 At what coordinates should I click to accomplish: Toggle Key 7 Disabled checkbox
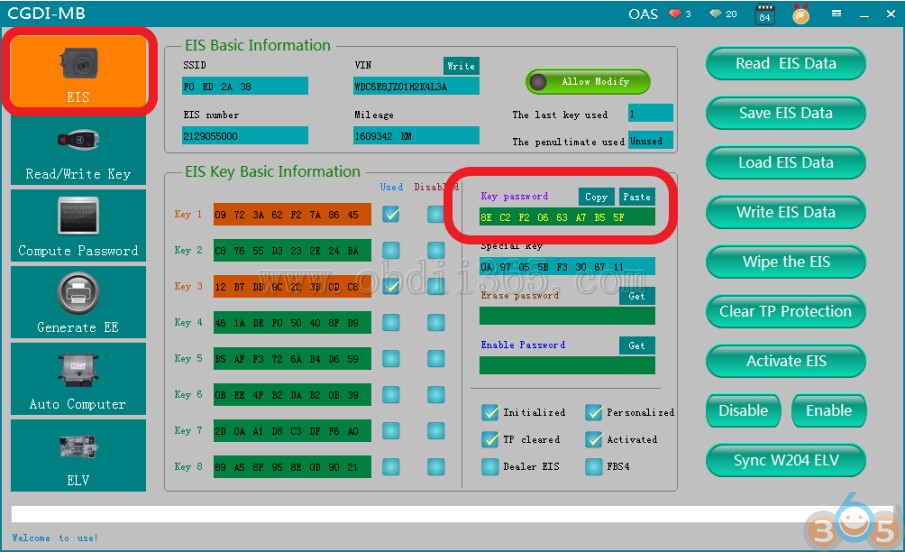436,431
